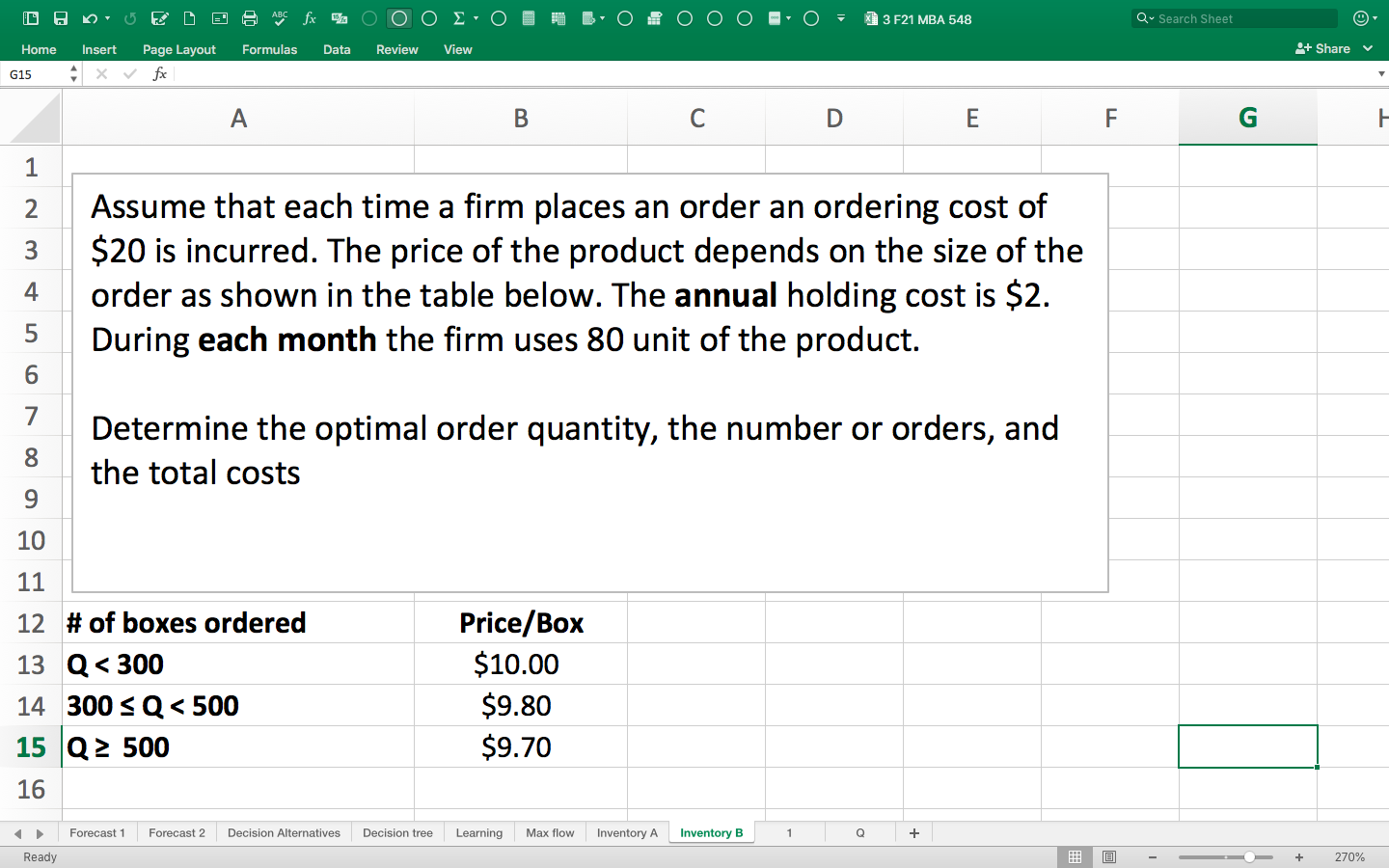Switch to Normal view in the status bar
The height and width of the screenshot is (868, 1389).
[1075, 856]
